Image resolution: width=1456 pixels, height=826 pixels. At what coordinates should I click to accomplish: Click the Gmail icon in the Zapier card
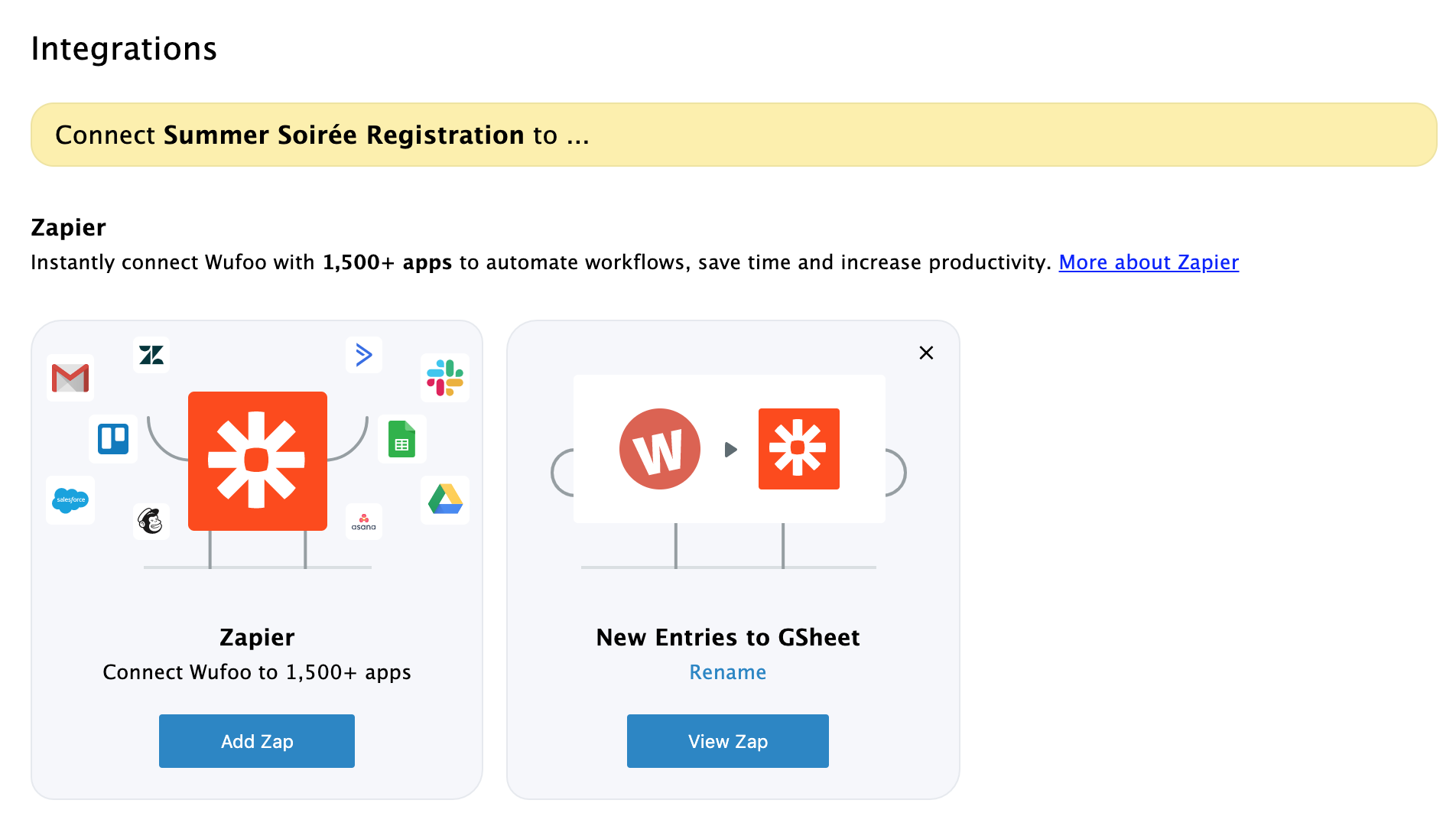pyautogui.click(x=70, y=378)
